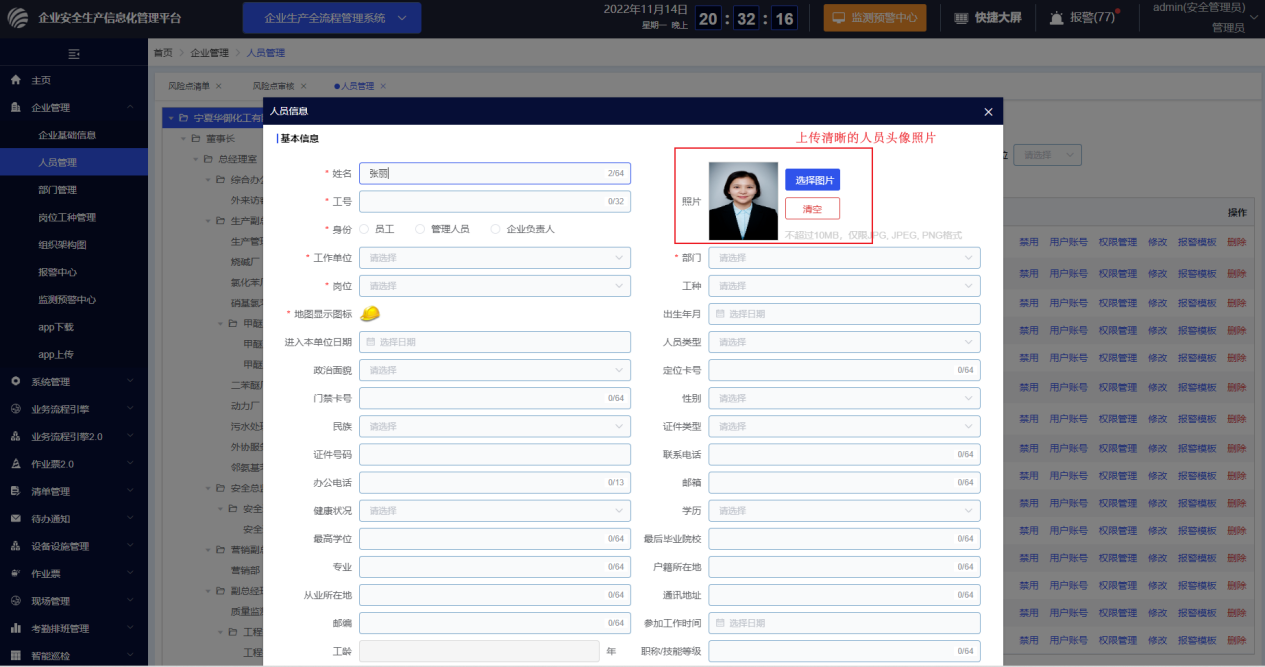Click the folder icon next to 总经理室
Screen dimensions: 1265x667
click(x=208, y=159)
